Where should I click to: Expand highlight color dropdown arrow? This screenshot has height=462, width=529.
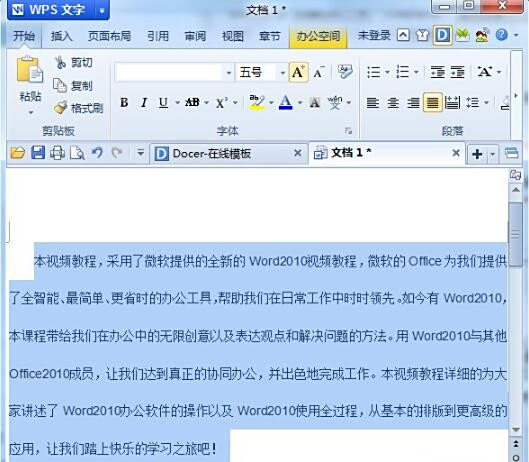(x=271, y=103)
